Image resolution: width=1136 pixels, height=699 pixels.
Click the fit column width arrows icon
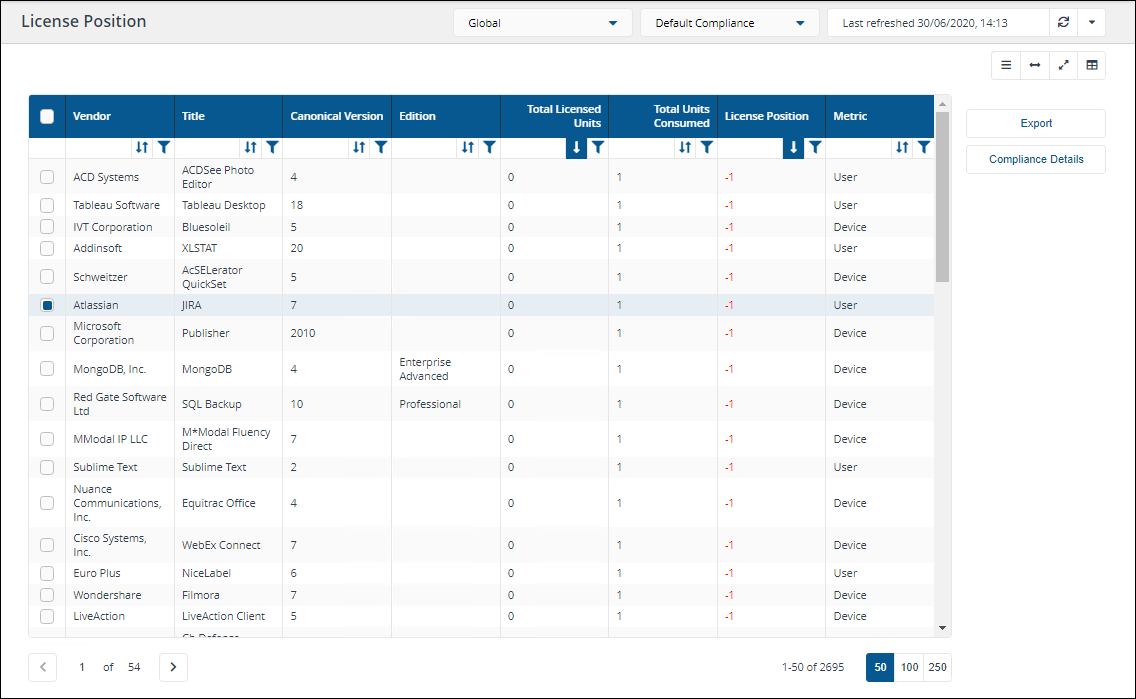1035,65
